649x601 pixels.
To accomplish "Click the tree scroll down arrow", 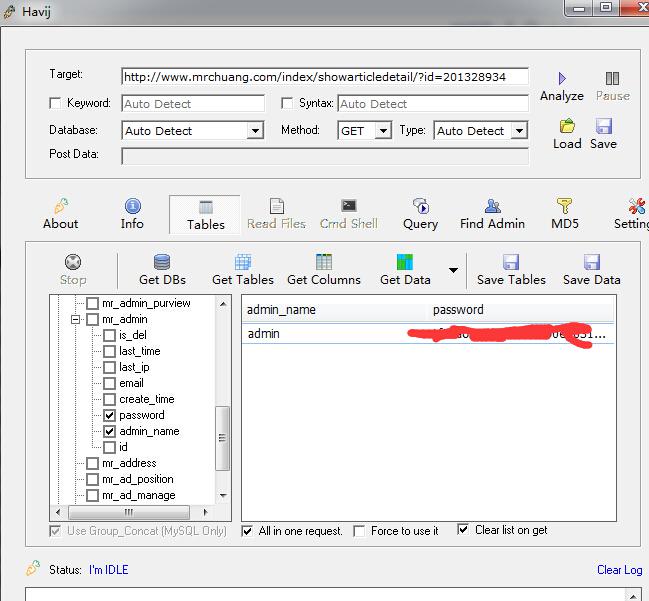I will click(223, 495).
